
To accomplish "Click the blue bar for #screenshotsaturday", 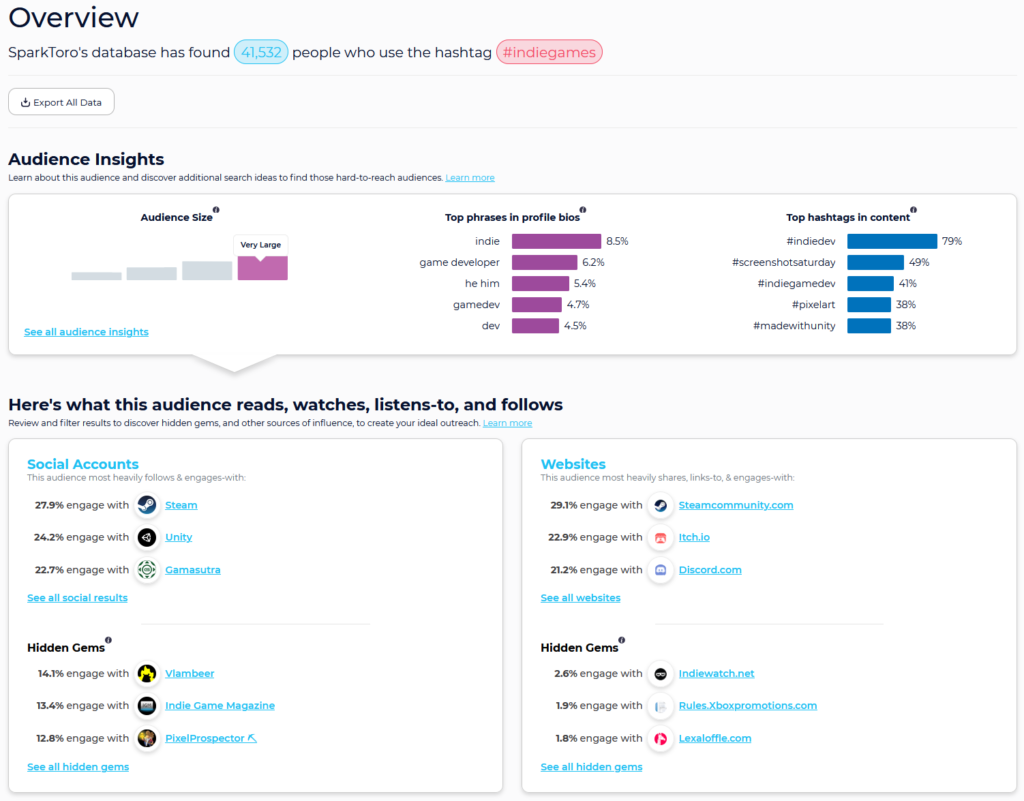I will click(876, 262).
